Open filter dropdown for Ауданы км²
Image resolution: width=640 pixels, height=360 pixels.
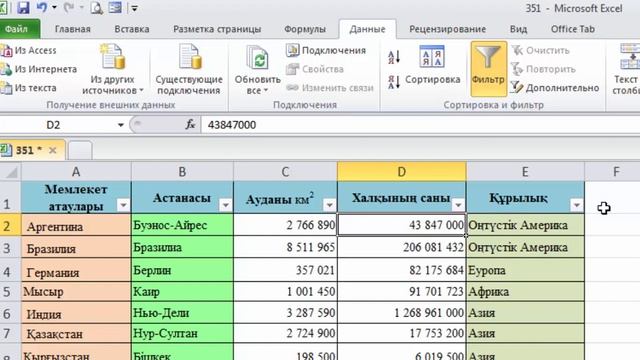pyautogui.click(x=329, y=205)
